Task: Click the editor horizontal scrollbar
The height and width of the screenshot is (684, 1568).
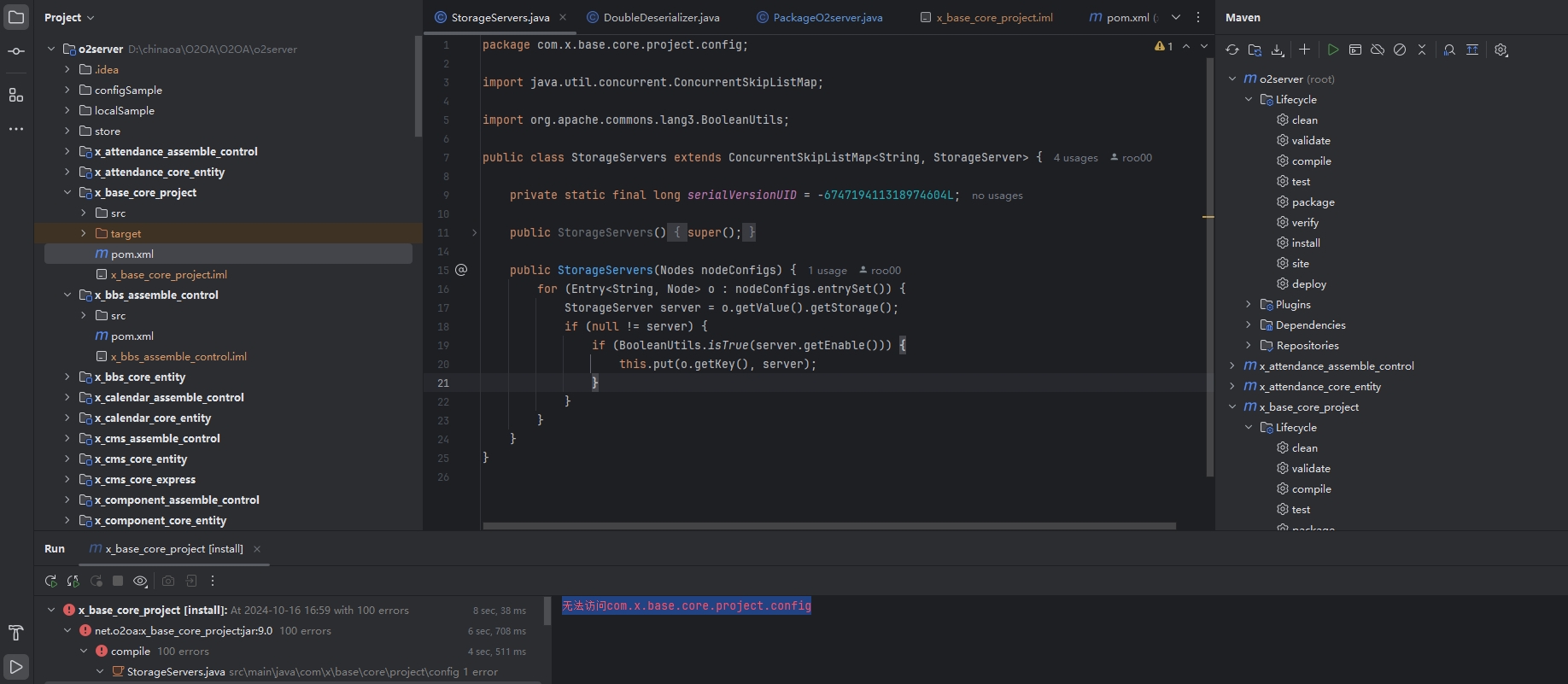Action: pos(828,526)
